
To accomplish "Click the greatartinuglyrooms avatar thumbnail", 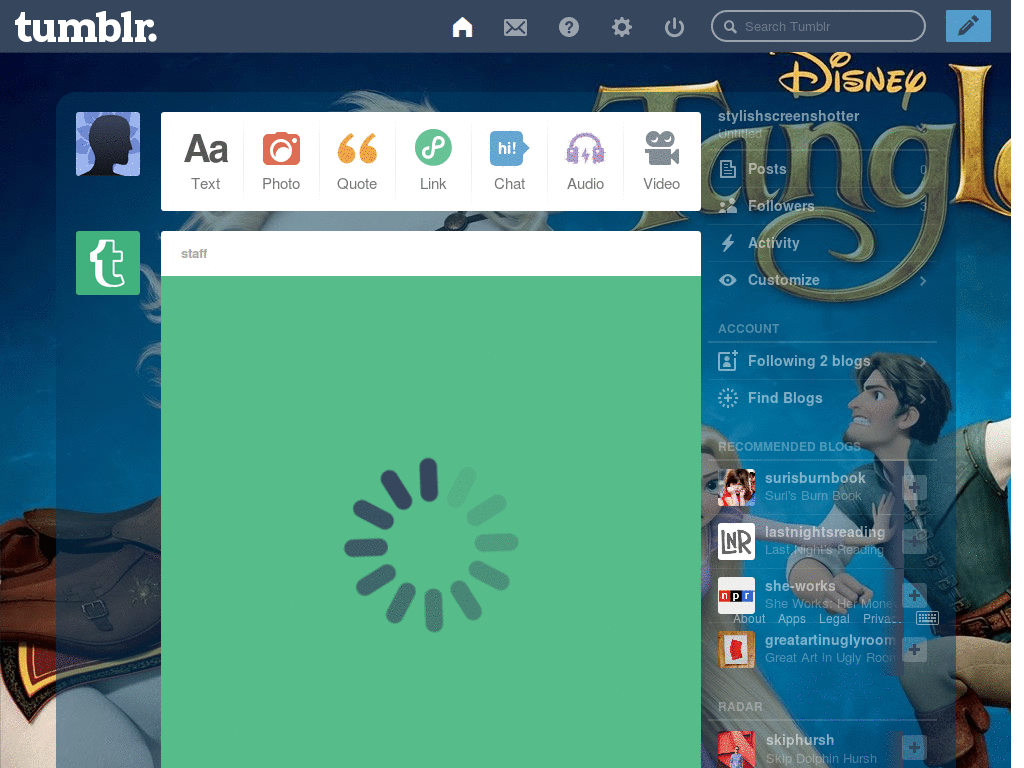I will (x=736, y=650).
